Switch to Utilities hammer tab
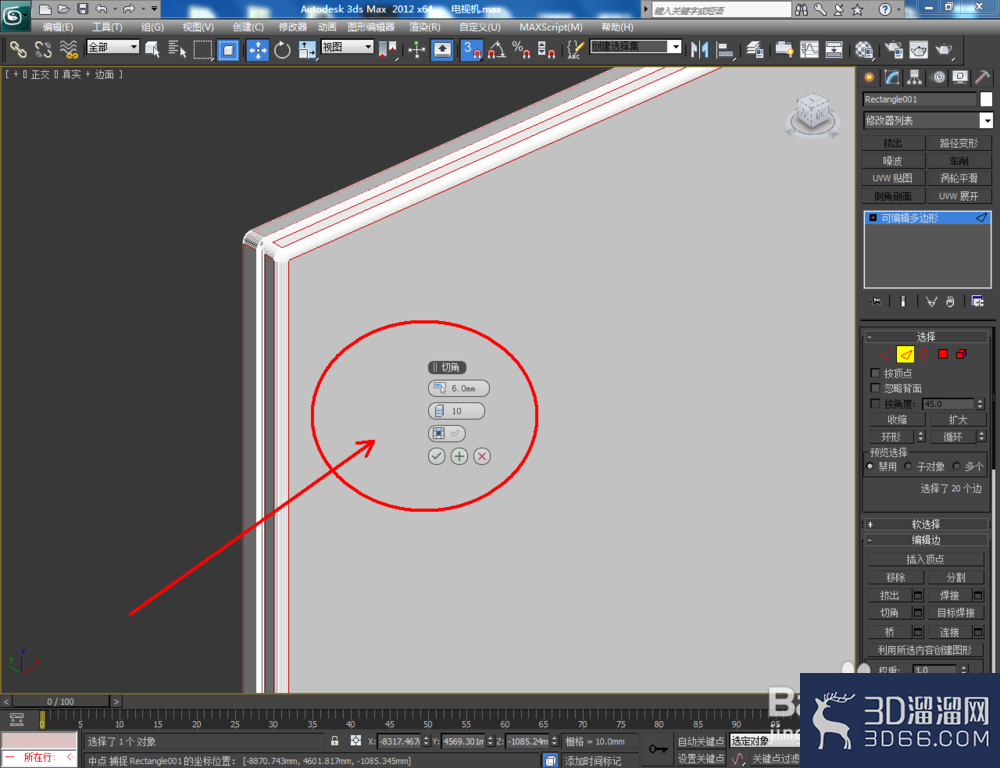 point(982,77)
